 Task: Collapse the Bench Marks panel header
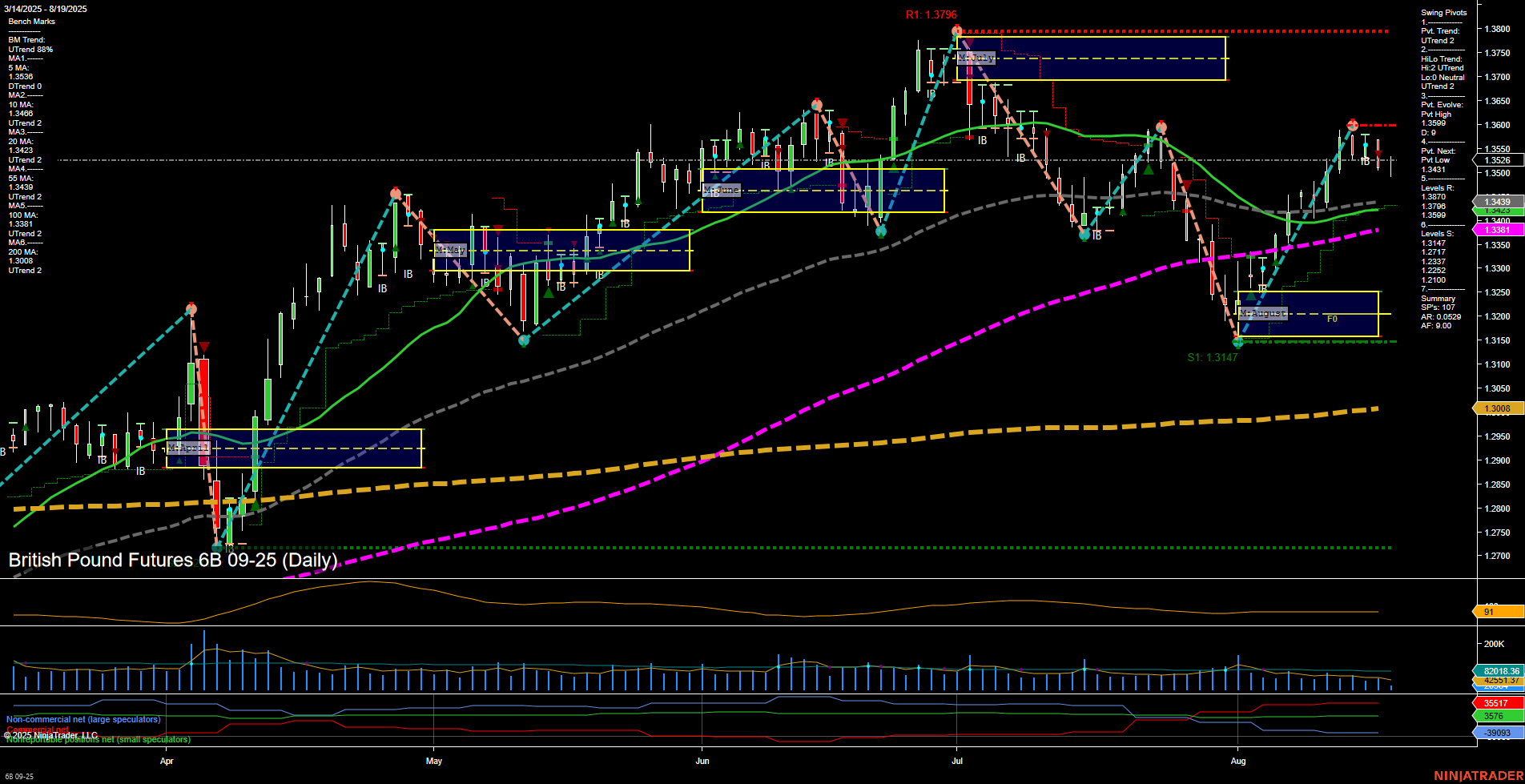[34, 22]
